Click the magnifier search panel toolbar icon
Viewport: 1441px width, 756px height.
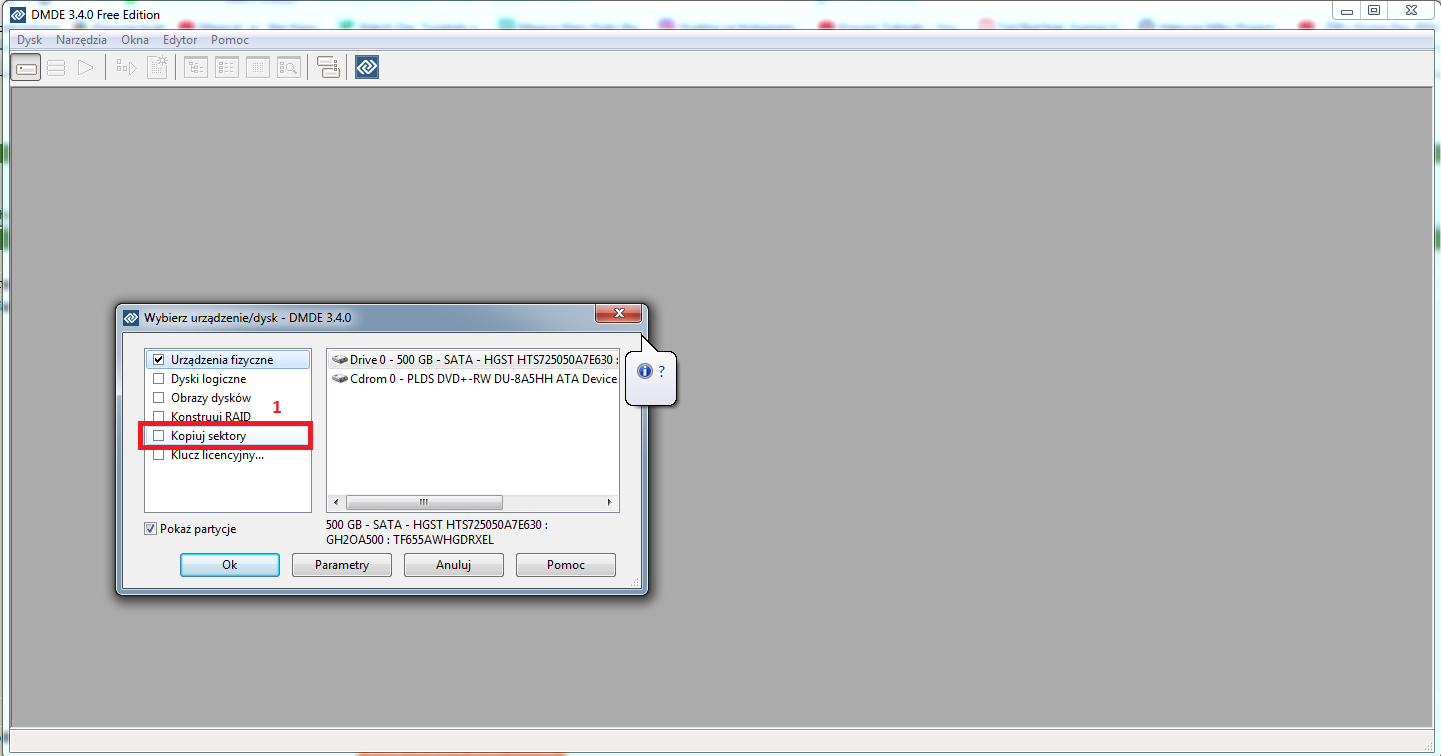[x=289, y=68]
